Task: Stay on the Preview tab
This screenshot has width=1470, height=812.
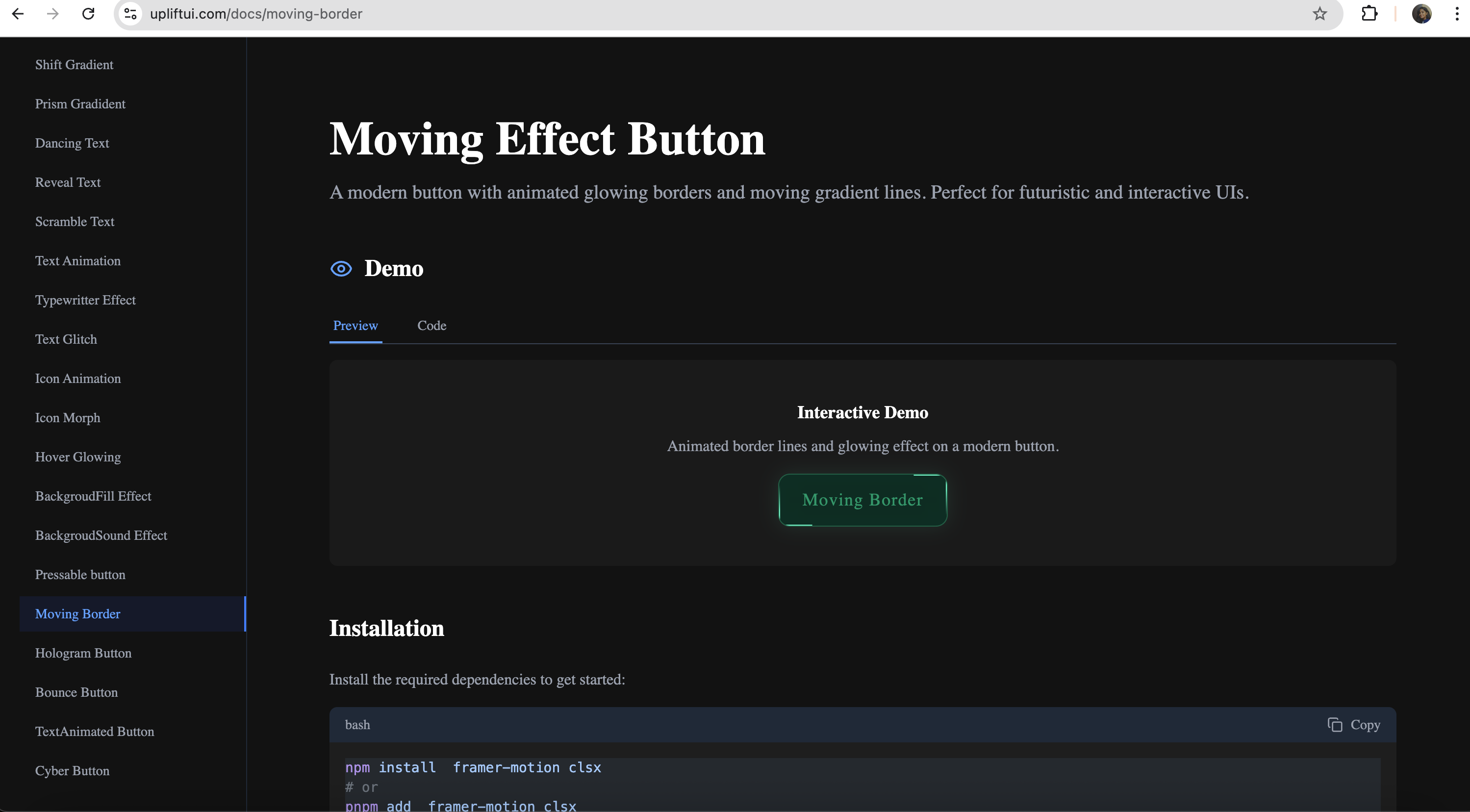Action: click(355, 325)
